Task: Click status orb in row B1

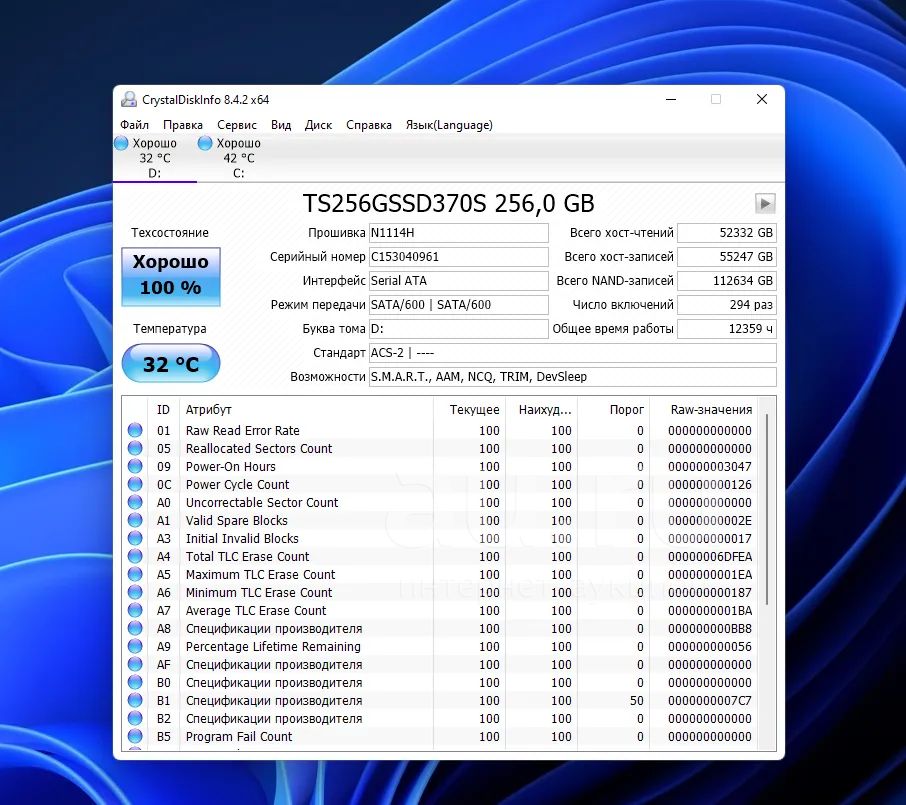Action: (135, 700)
